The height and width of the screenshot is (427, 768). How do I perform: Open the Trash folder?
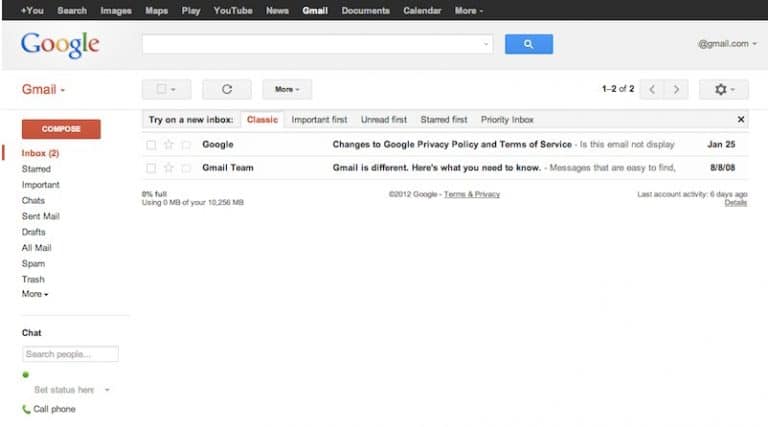pos(33,279)
